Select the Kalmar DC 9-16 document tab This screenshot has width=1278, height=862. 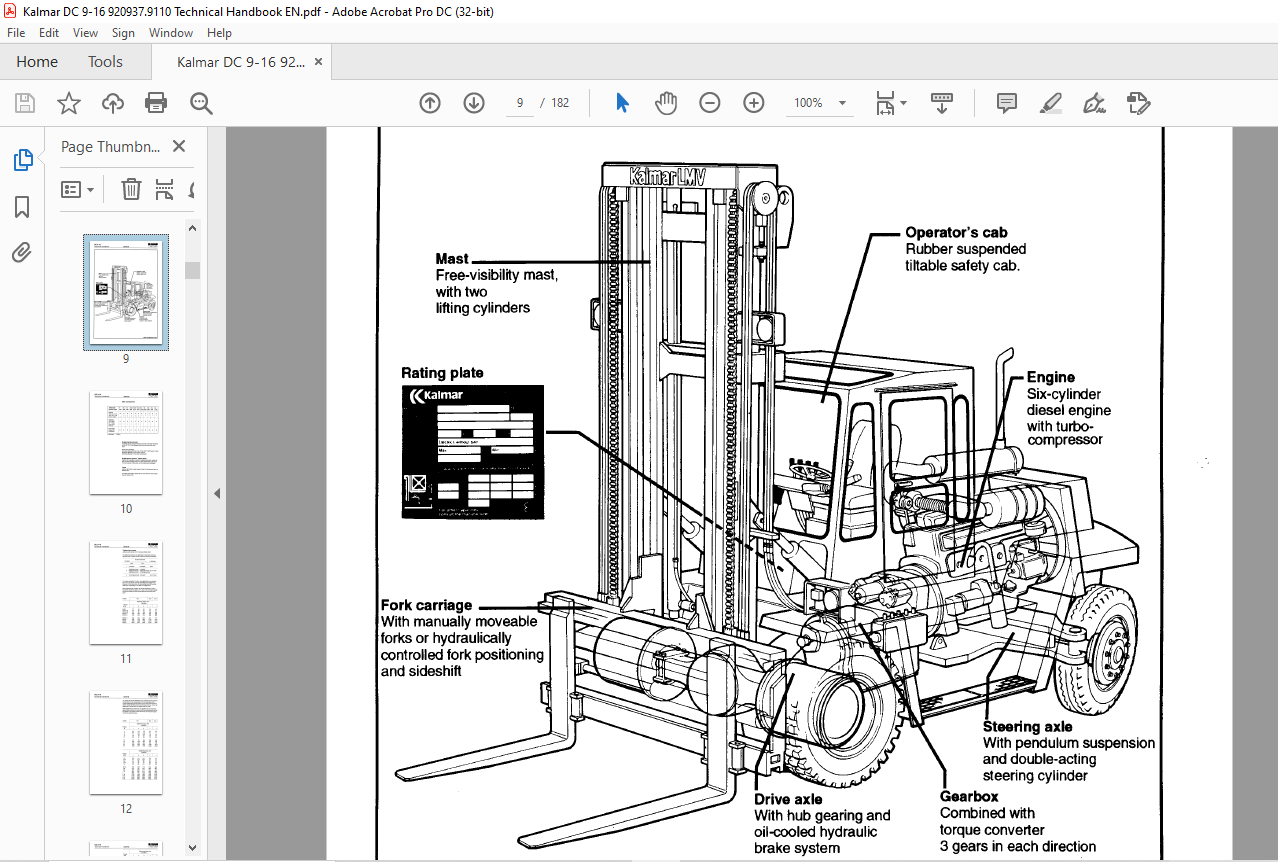click(x=241, y=62)
